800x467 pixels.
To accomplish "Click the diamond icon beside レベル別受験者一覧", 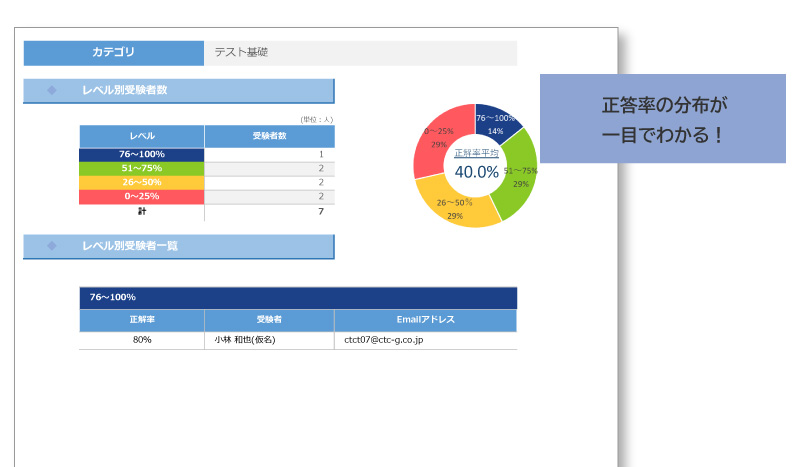I will click(x=52, y=246).
